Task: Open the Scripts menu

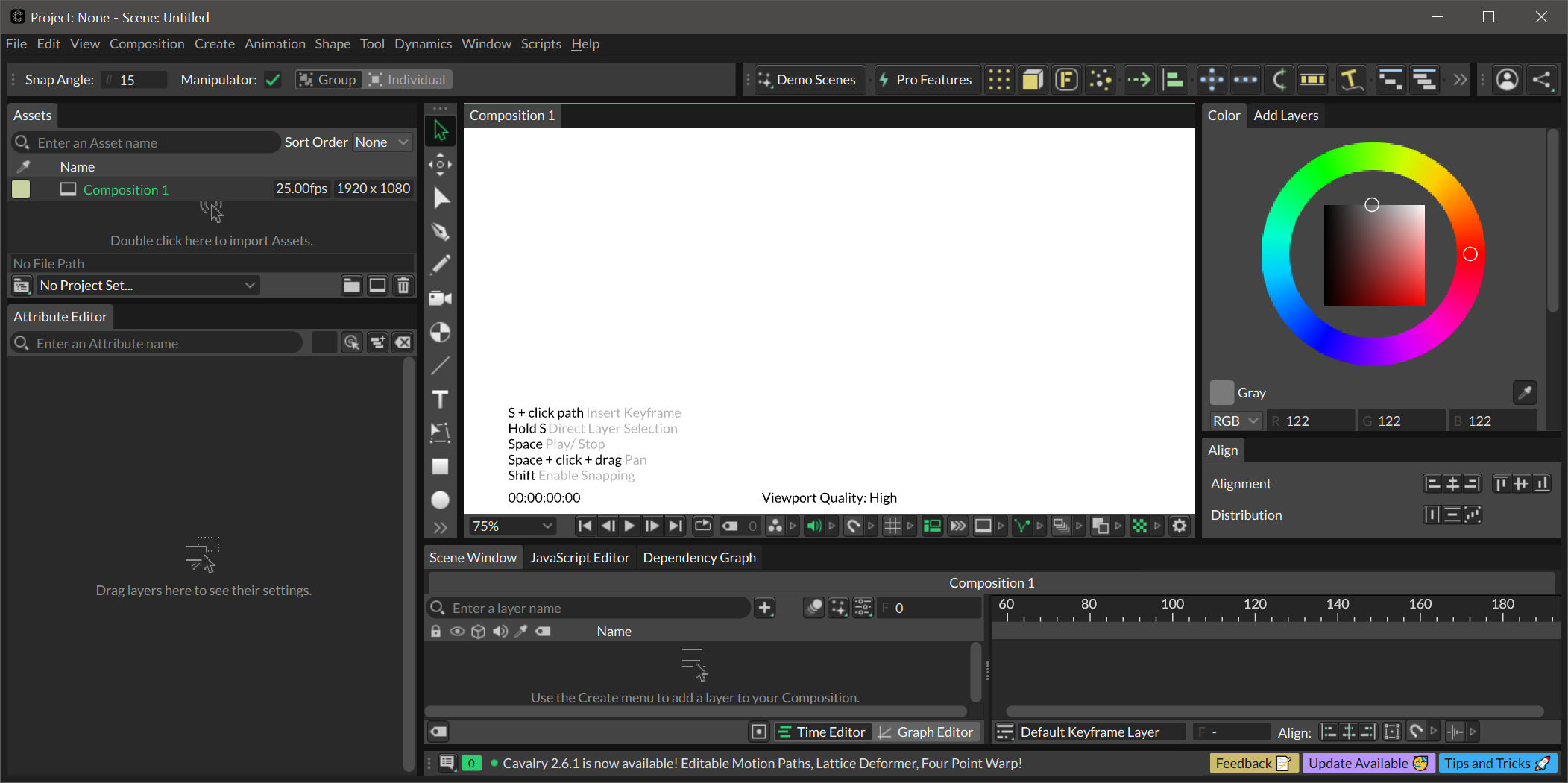Action: click(x=541, y=44)
